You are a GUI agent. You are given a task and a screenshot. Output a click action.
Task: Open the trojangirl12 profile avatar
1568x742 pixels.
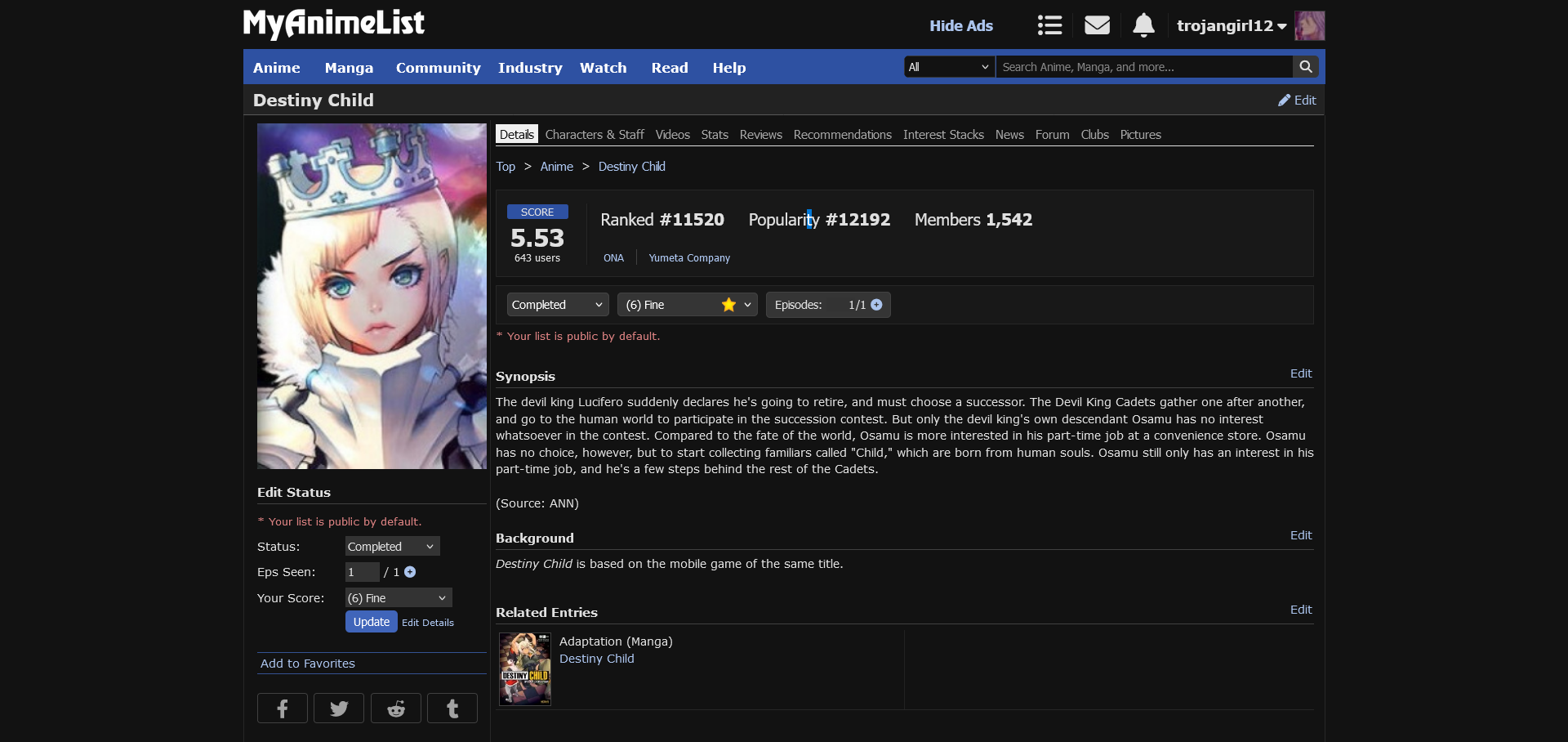coord(1310,25)
